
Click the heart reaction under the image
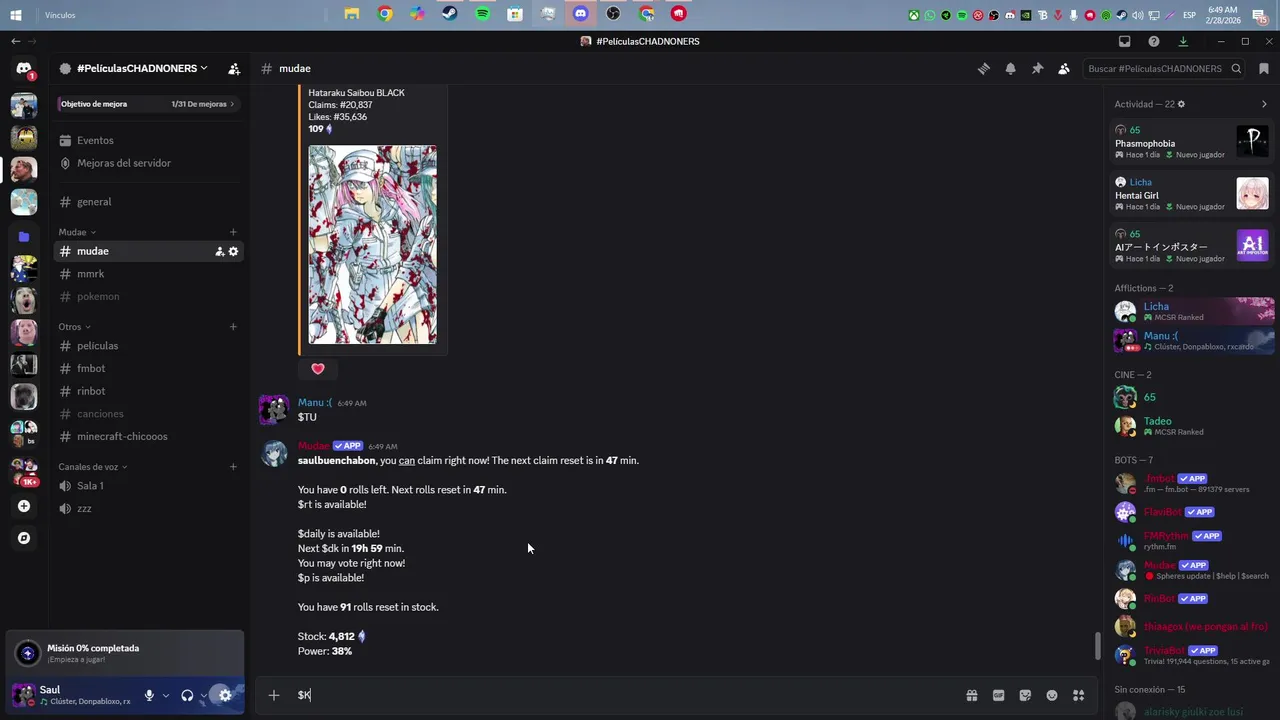pyautogui.click(x=318, y=369)
